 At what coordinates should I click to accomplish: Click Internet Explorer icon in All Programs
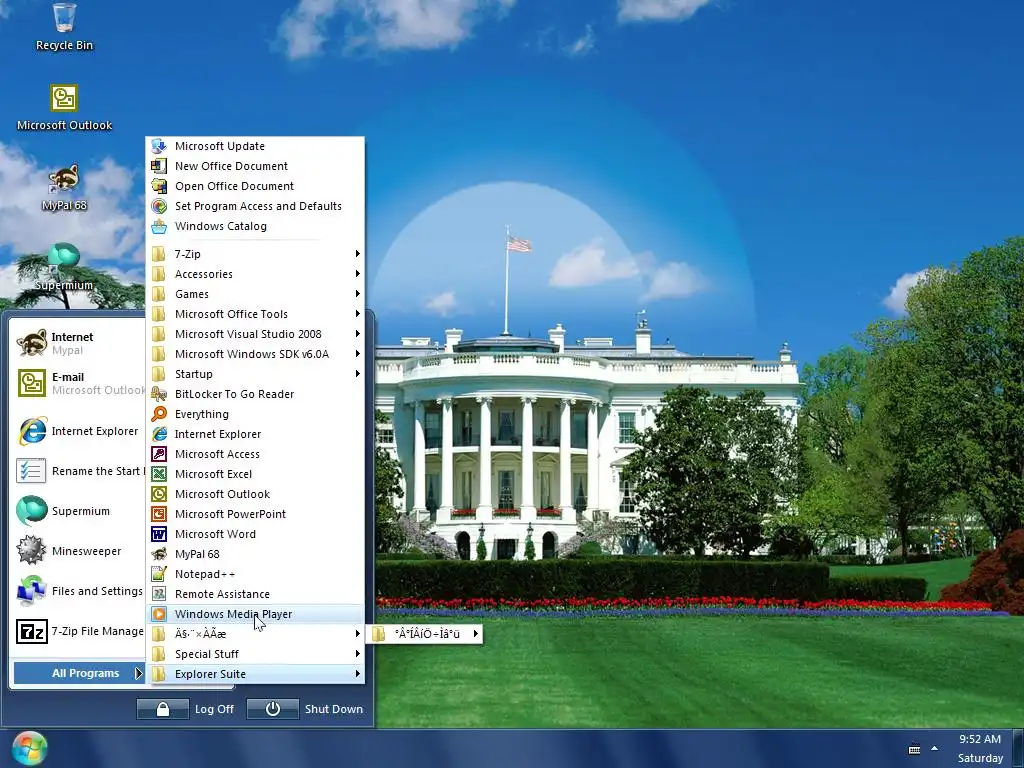click(159, 434)
